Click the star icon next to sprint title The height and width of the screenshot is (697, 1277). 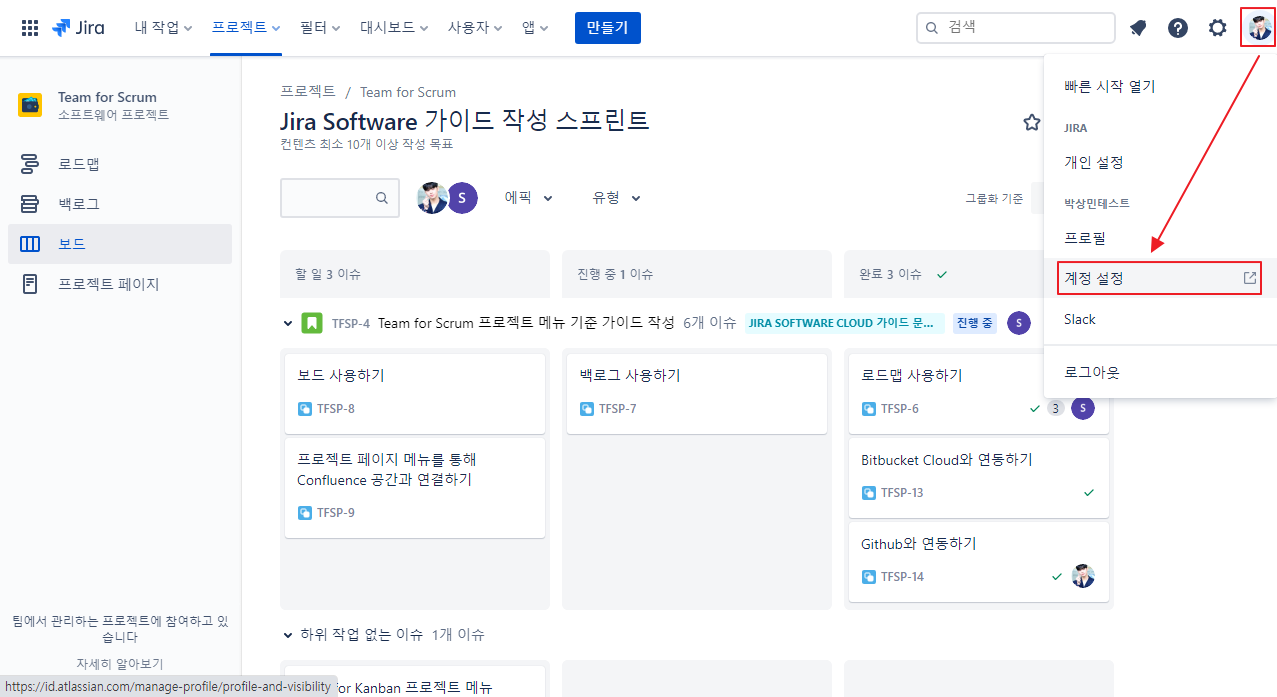(1032, 122)
